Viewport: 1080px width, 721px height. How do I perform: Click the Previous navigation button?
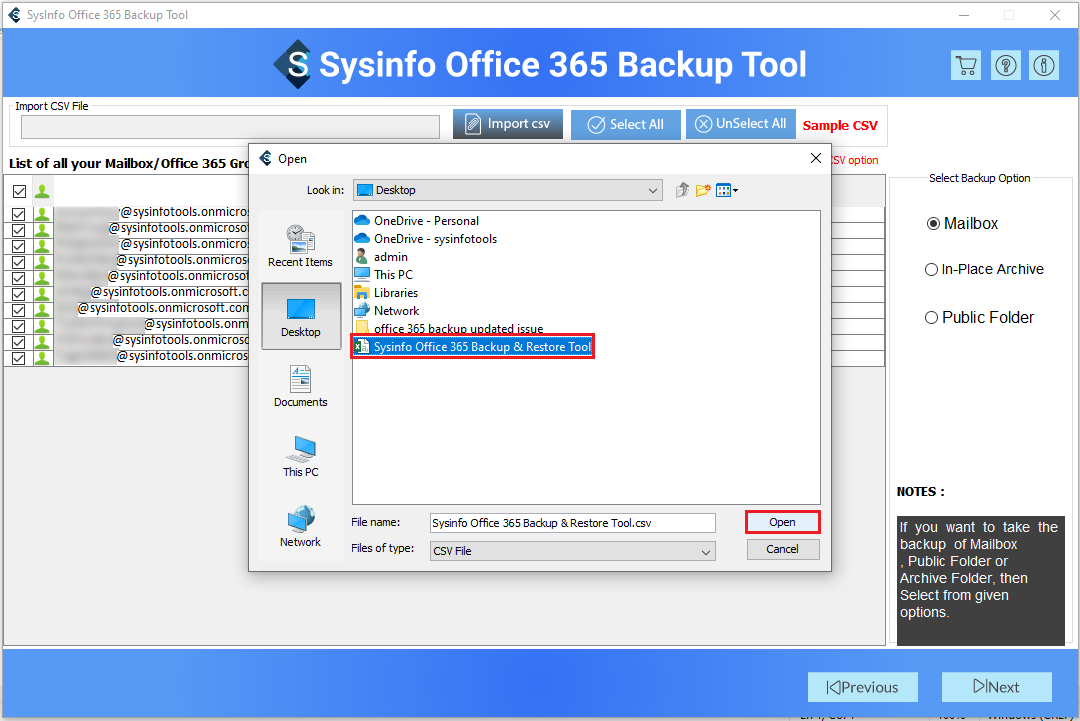point(862,687)
